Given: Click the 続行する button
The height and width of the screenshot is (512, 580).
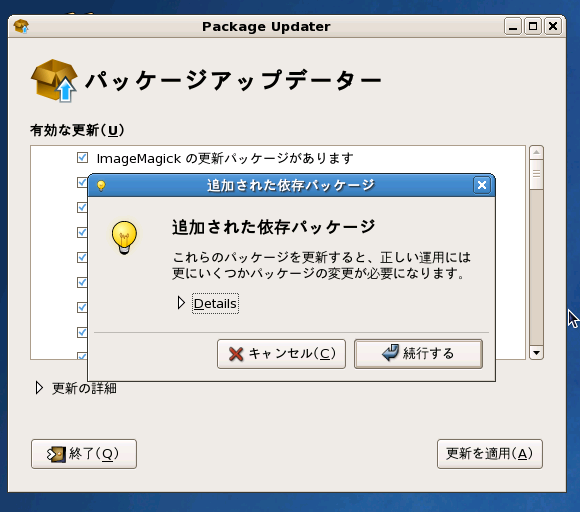Looking at the screenshot, I should coord(418,354).
